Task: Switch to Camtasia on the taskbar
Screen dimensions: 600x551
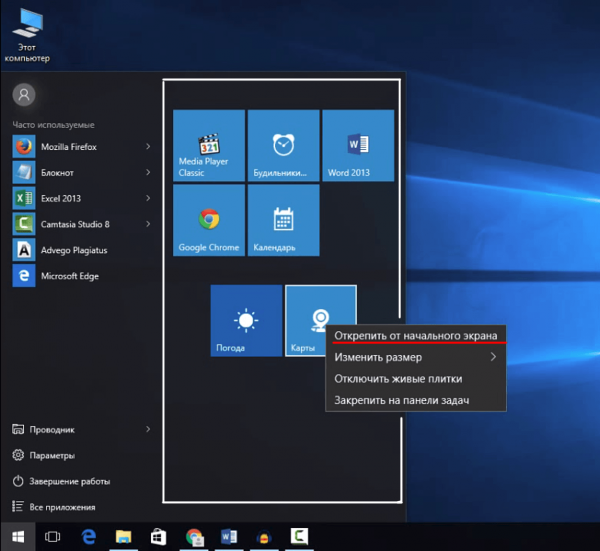Action: coord(299,536)
